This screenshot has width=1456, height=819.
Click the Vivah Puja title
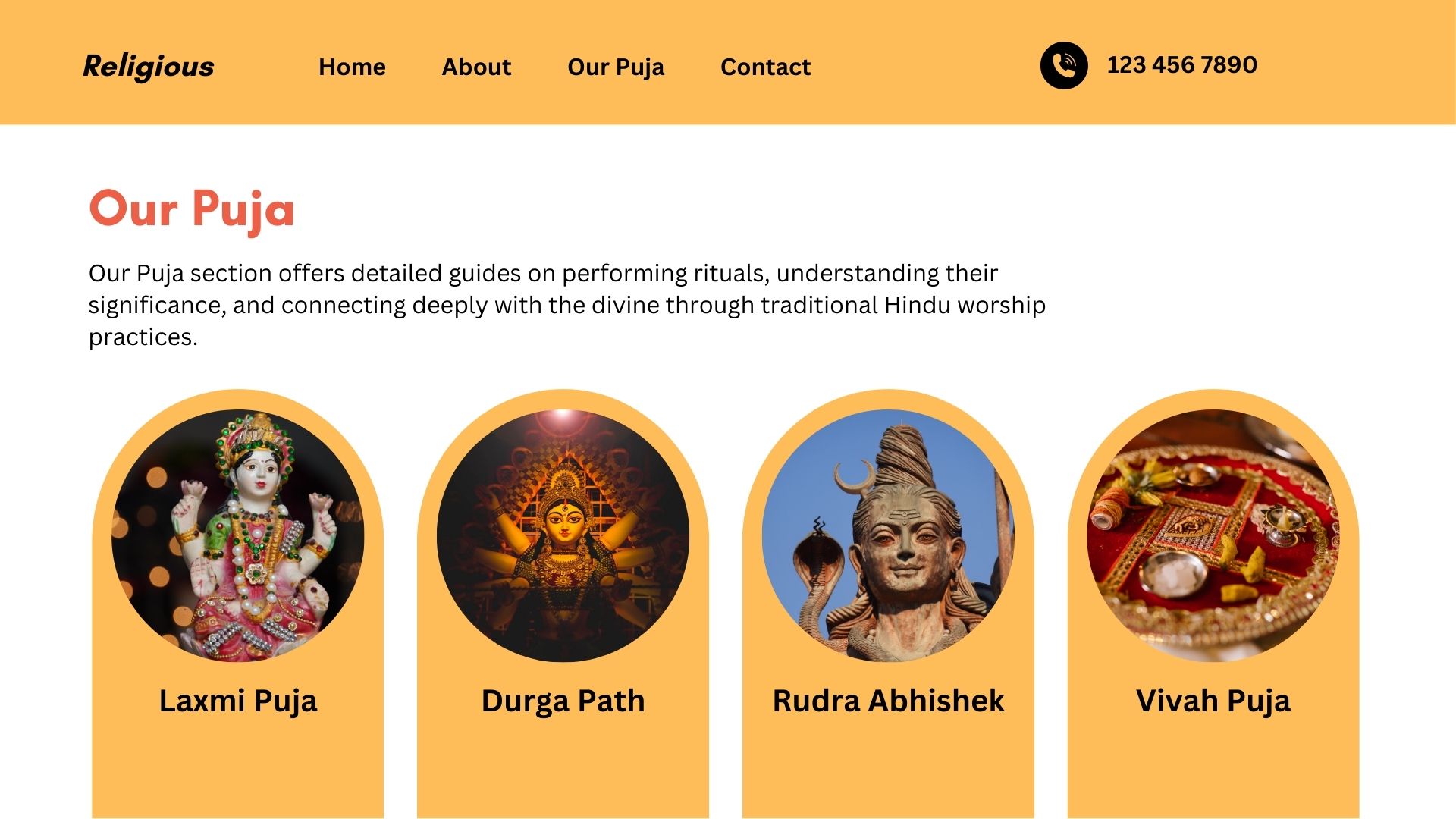(1213, 701)
